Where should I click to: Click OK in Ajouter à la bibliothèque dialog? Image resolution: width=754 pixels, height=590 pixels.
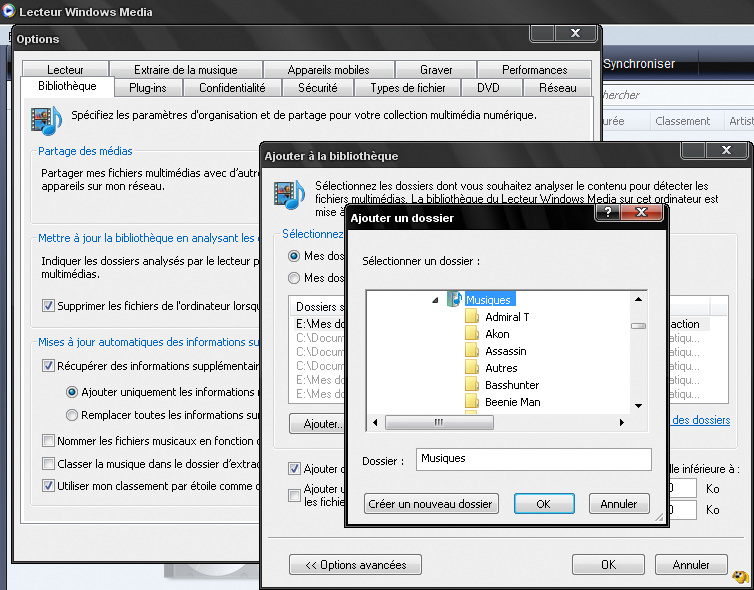click(608, 565)
